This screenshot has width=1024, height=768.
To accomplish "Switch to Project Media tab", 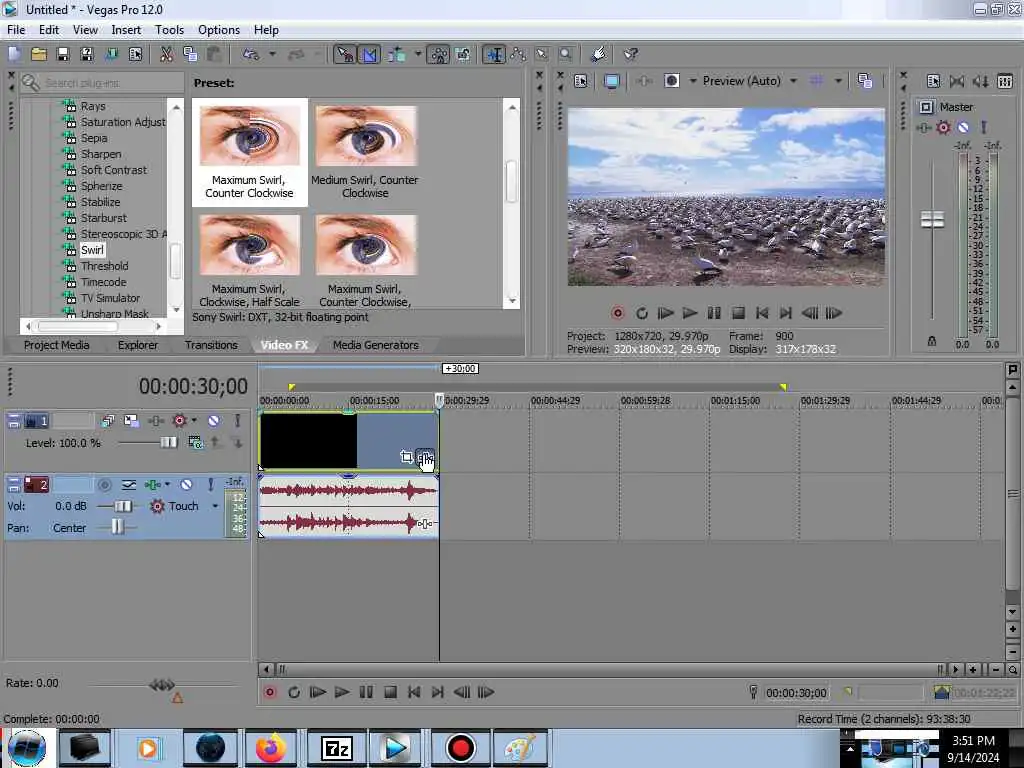I will tap(56, 345).
